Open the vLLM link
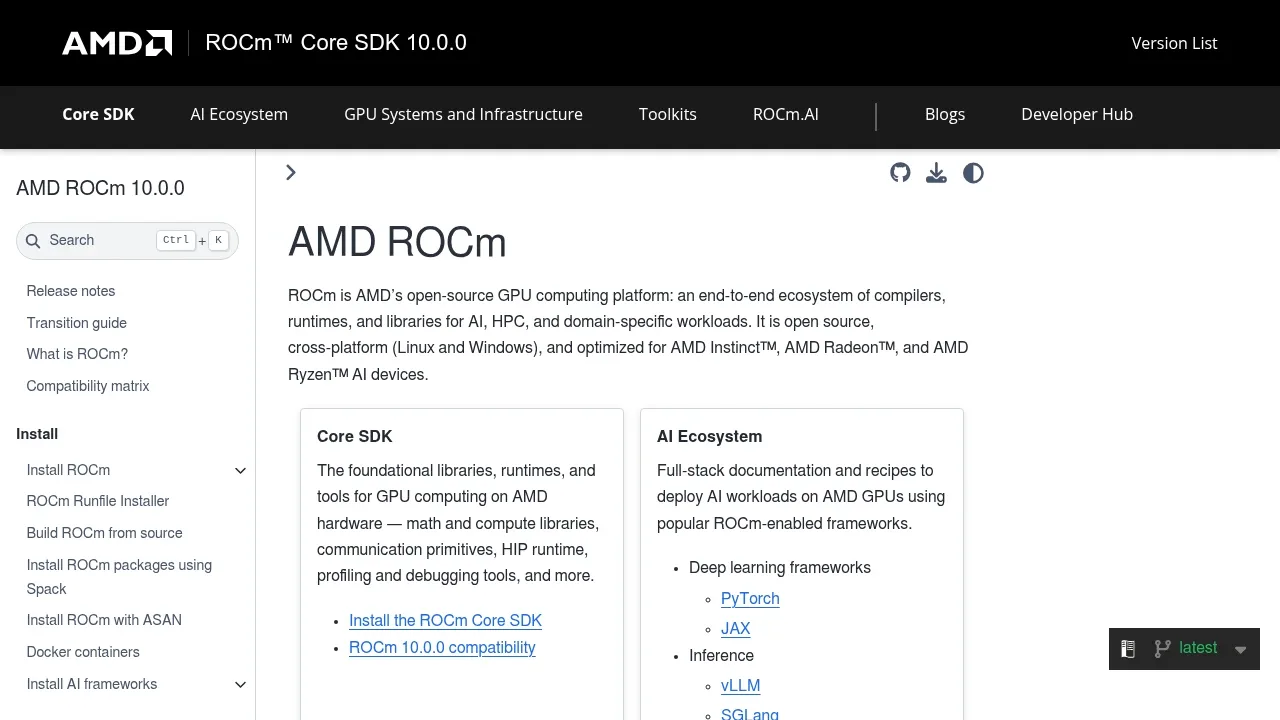The width and height of the screenshot is (1280, 720). click(x=741, y=686)
